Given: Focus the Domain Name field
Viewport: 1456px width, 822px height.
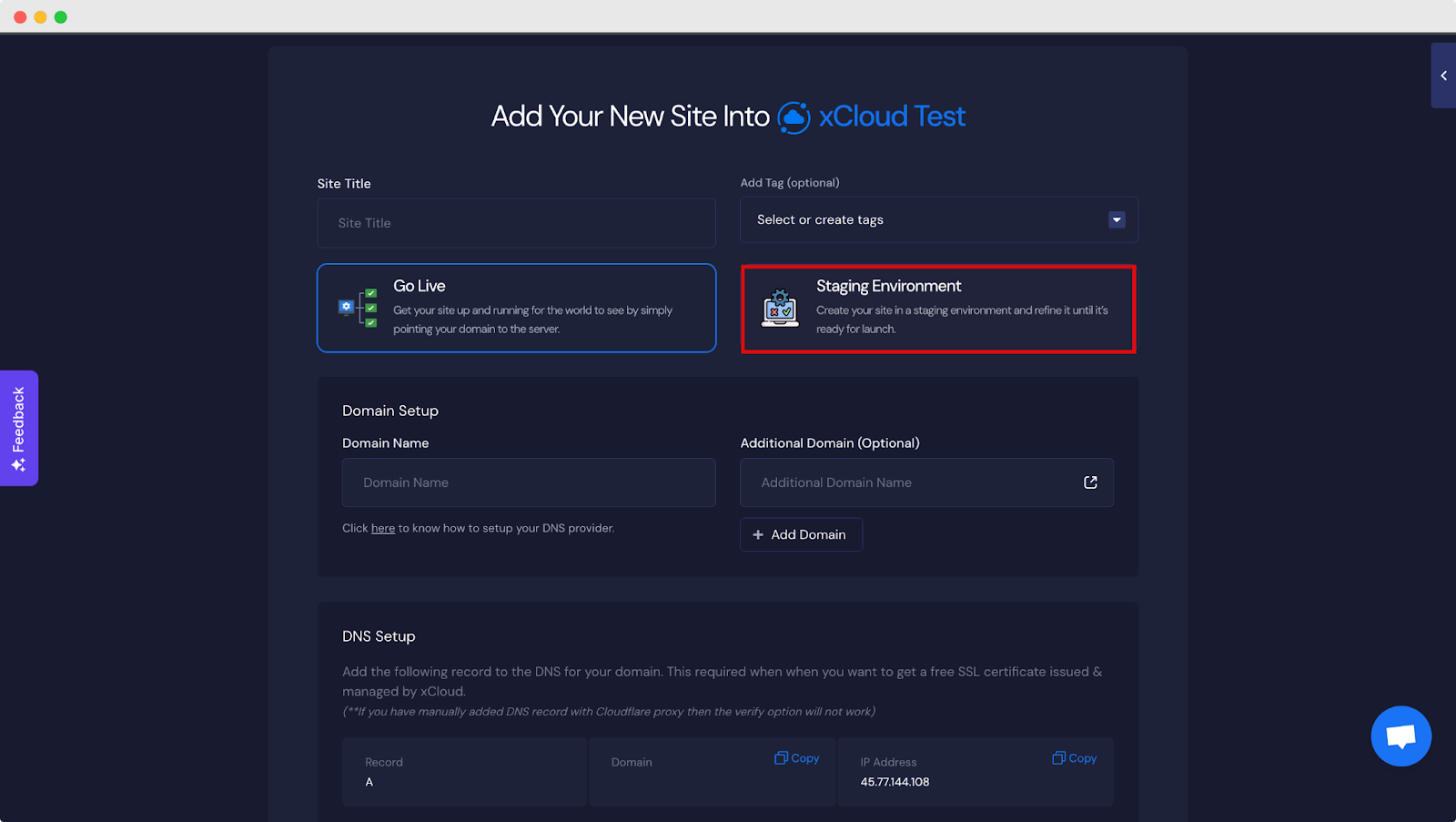Looking at the screenshot, I should [529, 482].
